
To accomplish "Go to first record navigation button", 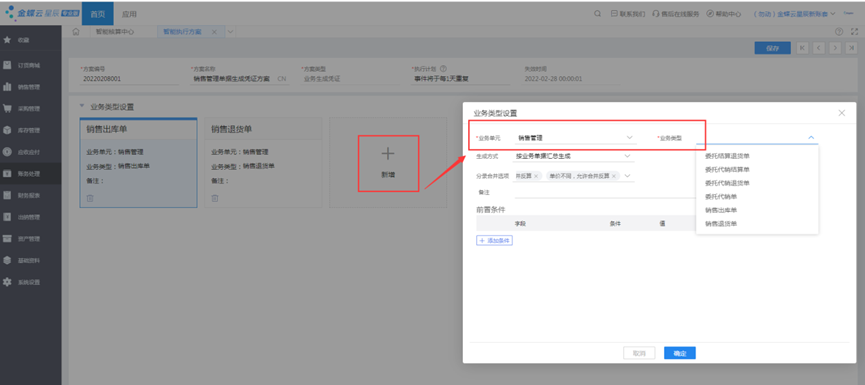I will 802,48.
